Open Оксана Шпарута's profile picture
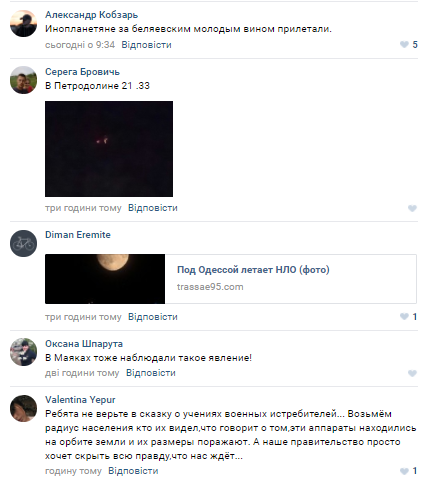The width and height of the screenshot is (431, 482). [x=23, y=352]
